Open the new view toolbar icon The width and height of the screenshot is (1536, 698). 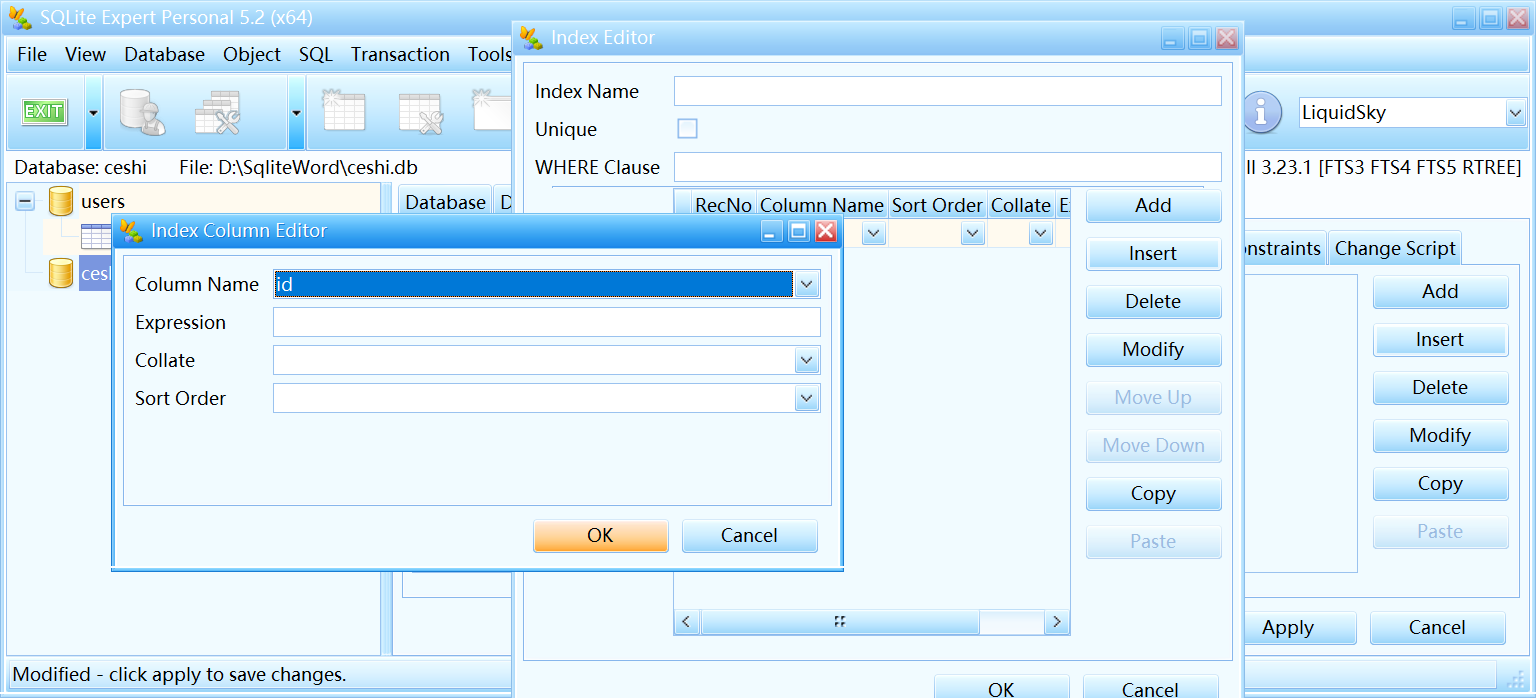coord(492,111)
